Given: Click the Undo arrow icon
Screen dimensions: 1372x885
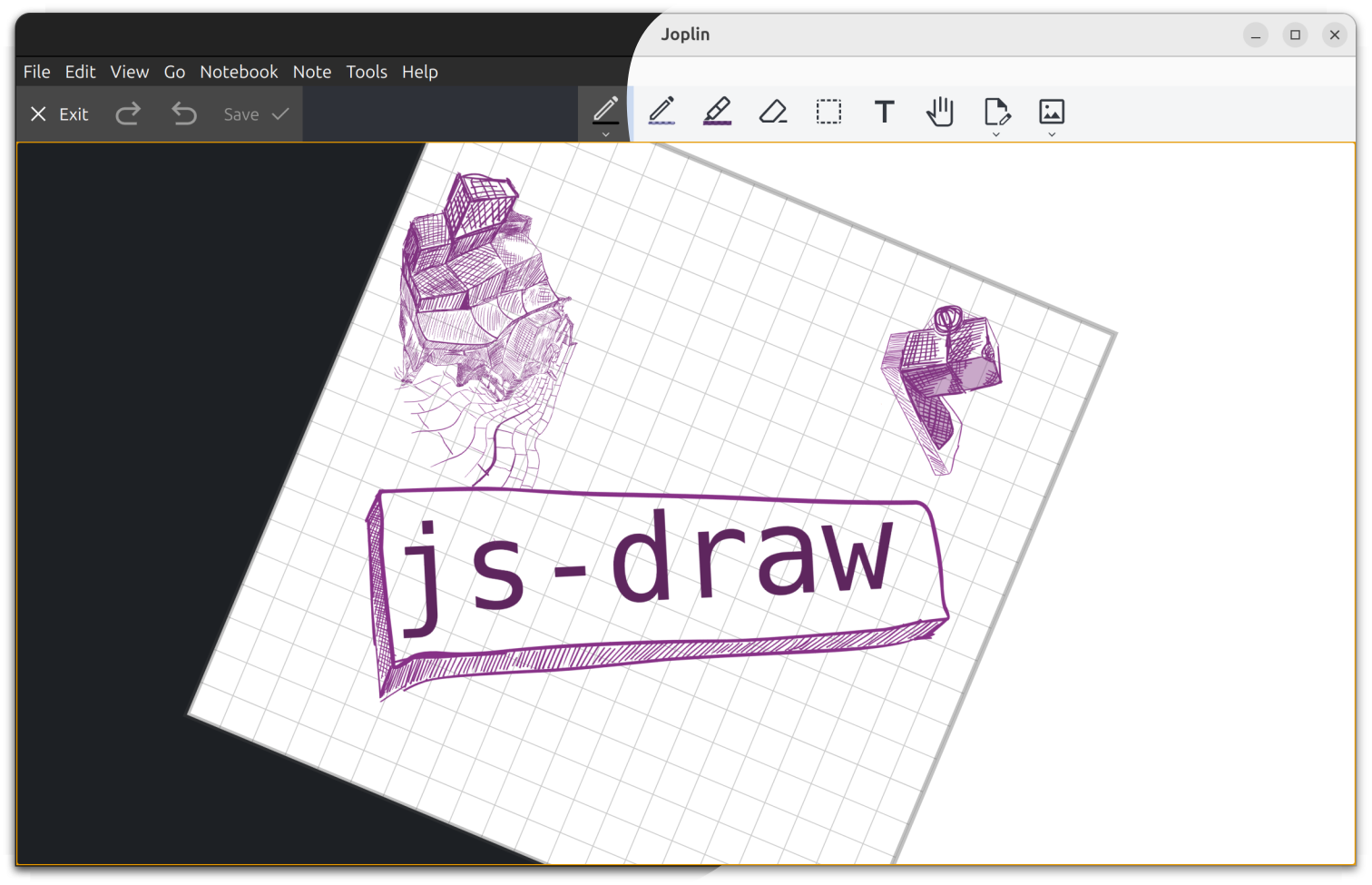Looking at the screenshot, I should point(184,113).
